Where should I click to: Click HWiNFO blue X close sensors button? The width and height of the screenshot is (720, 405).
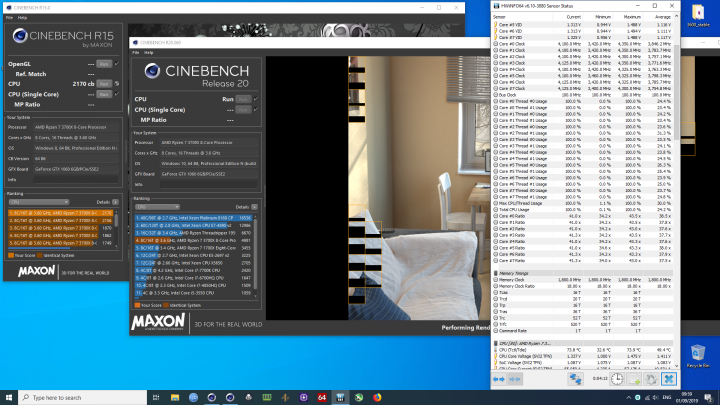pyautogui.click(x=669, y=379)
